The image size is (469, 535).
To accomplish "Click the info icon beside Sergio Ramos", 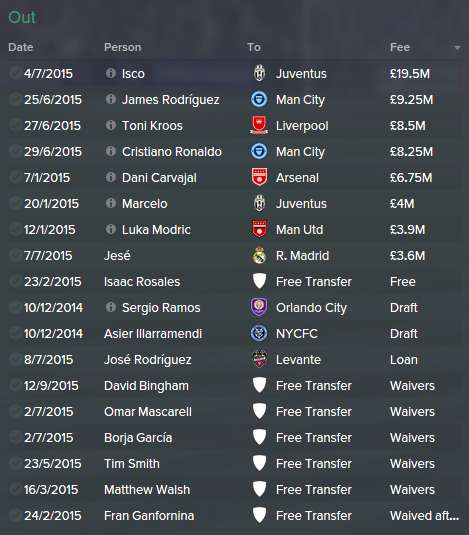I will pyautogui.click(x=111, y=307).
